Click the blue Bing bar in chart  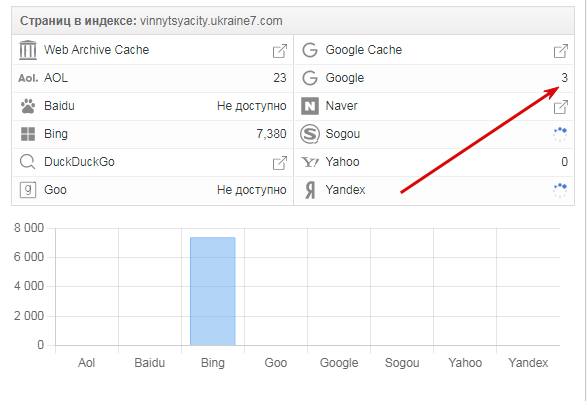(x=213, y=291)
